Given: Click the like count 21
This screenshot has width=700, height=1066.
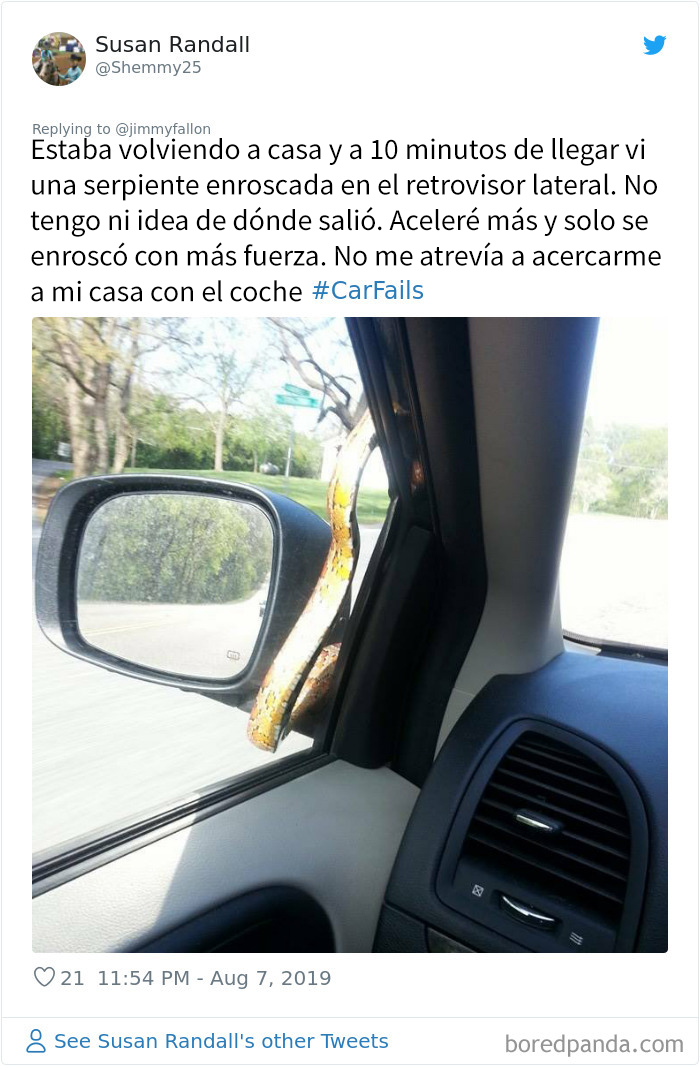Looking at the screenshot, I should pos(72,978).
